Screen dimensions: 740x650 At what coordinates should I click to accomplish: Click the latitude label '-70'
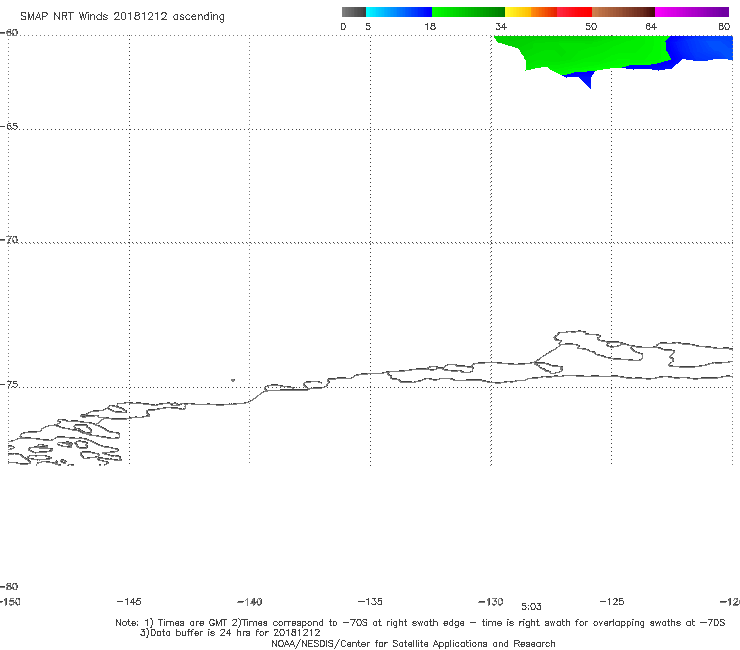9,240
